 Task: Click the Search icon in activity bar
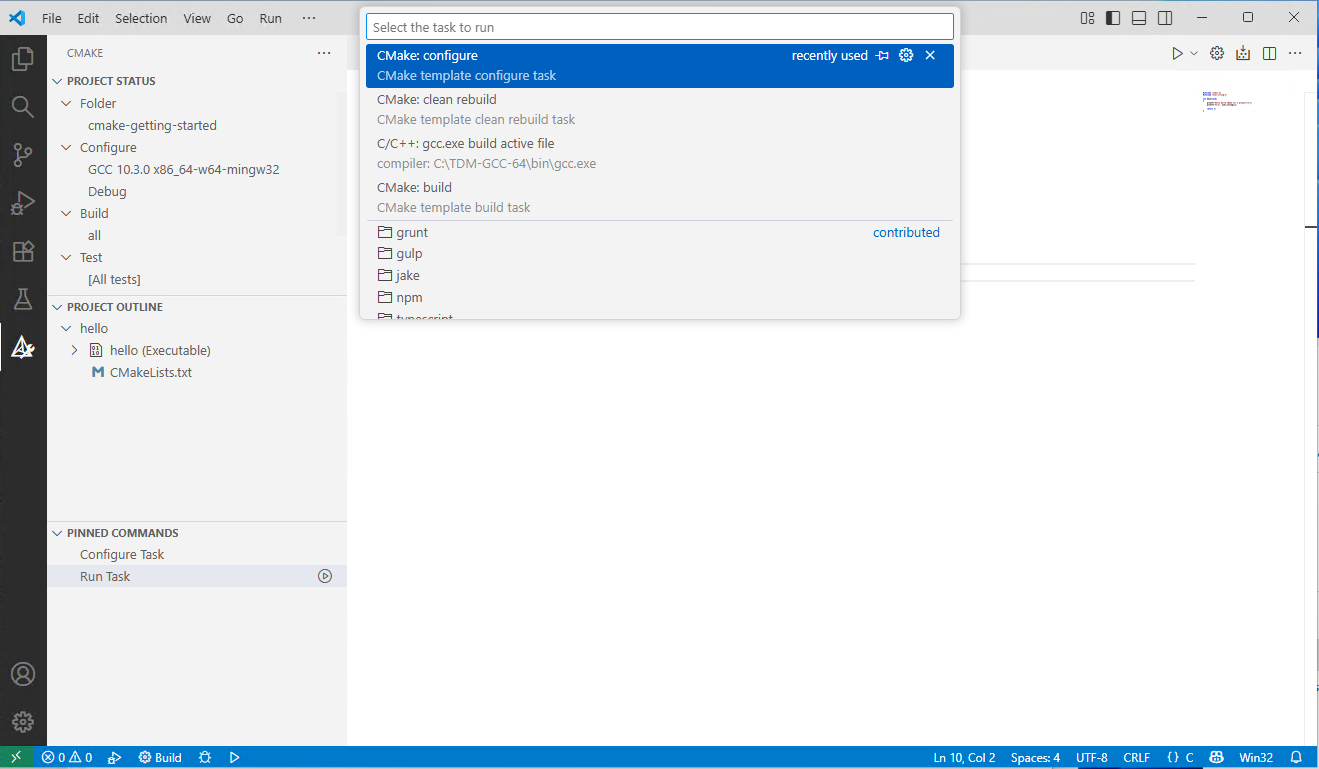23,106
